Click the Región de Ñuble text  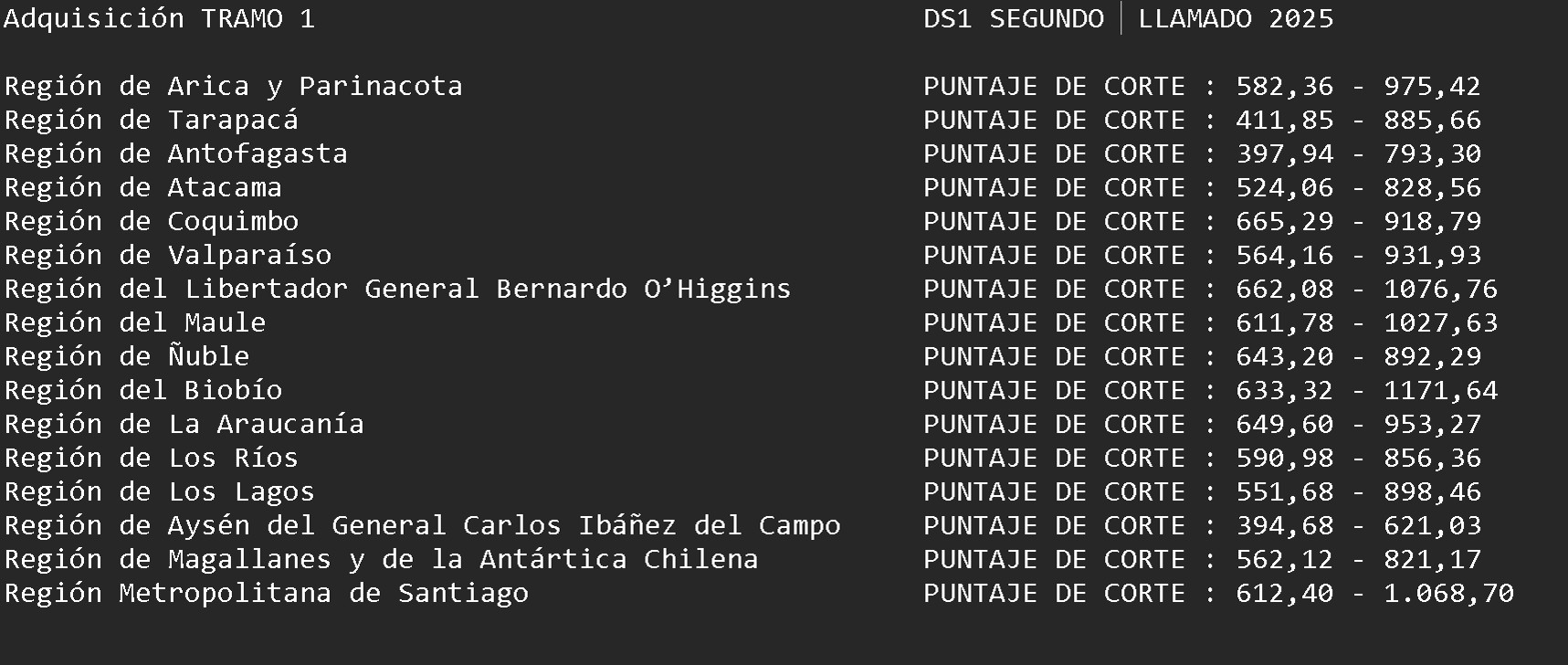[126, 356]
